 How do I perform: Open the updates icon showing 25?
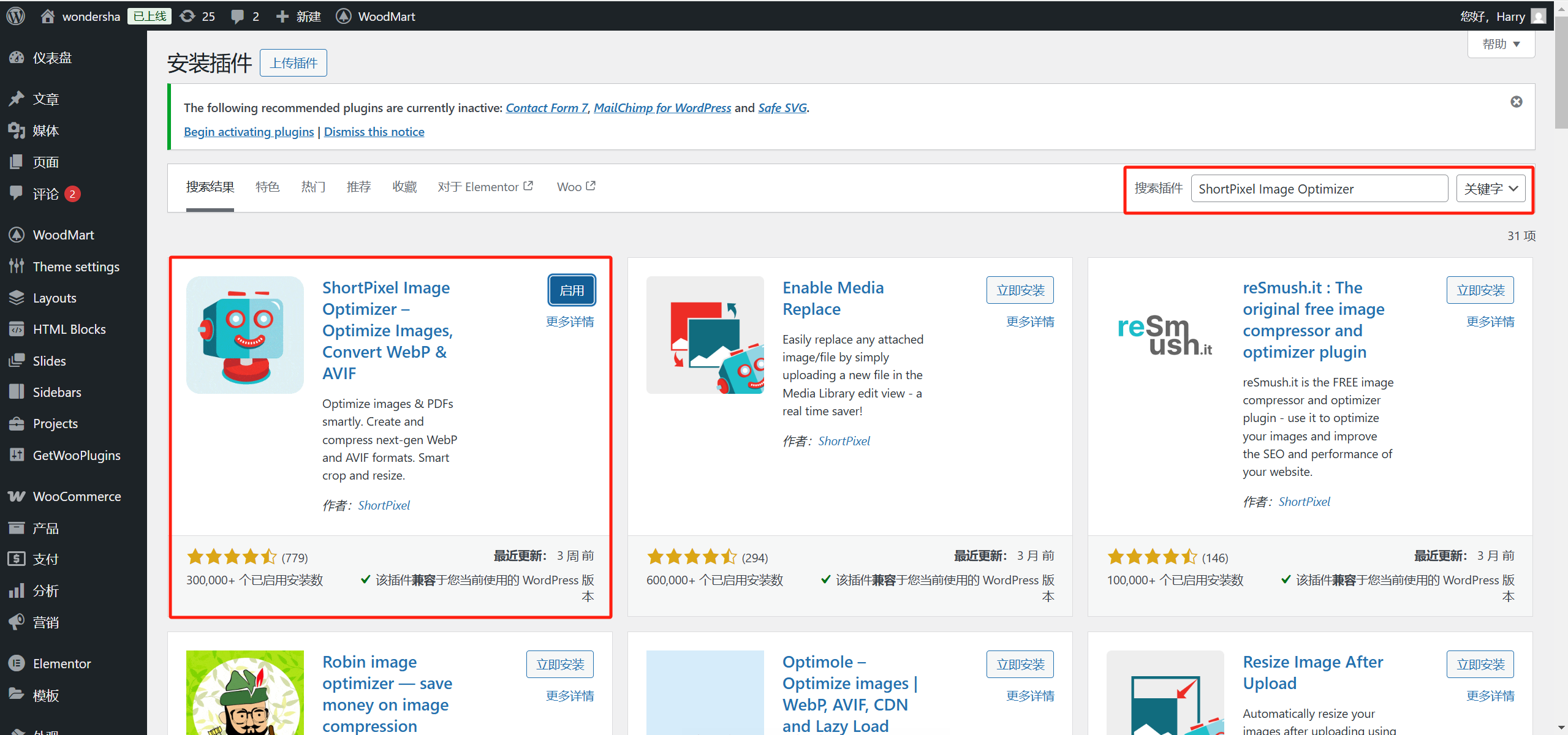197,16
